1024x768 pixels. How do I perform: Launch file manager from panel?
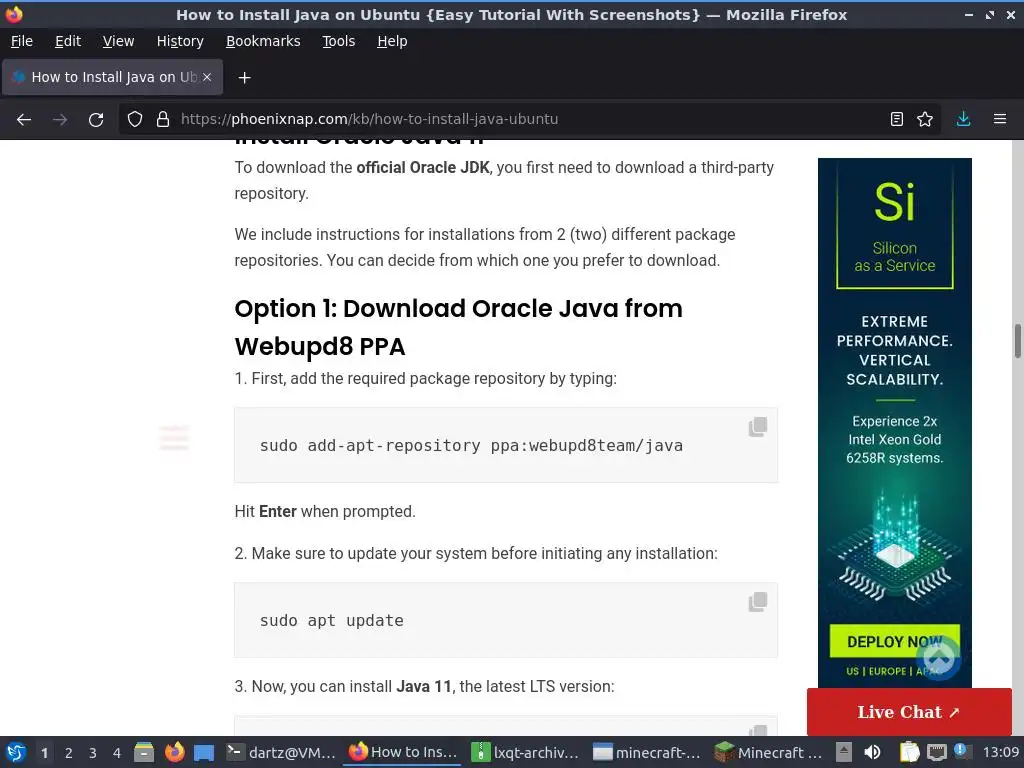[x=144, y=752]
